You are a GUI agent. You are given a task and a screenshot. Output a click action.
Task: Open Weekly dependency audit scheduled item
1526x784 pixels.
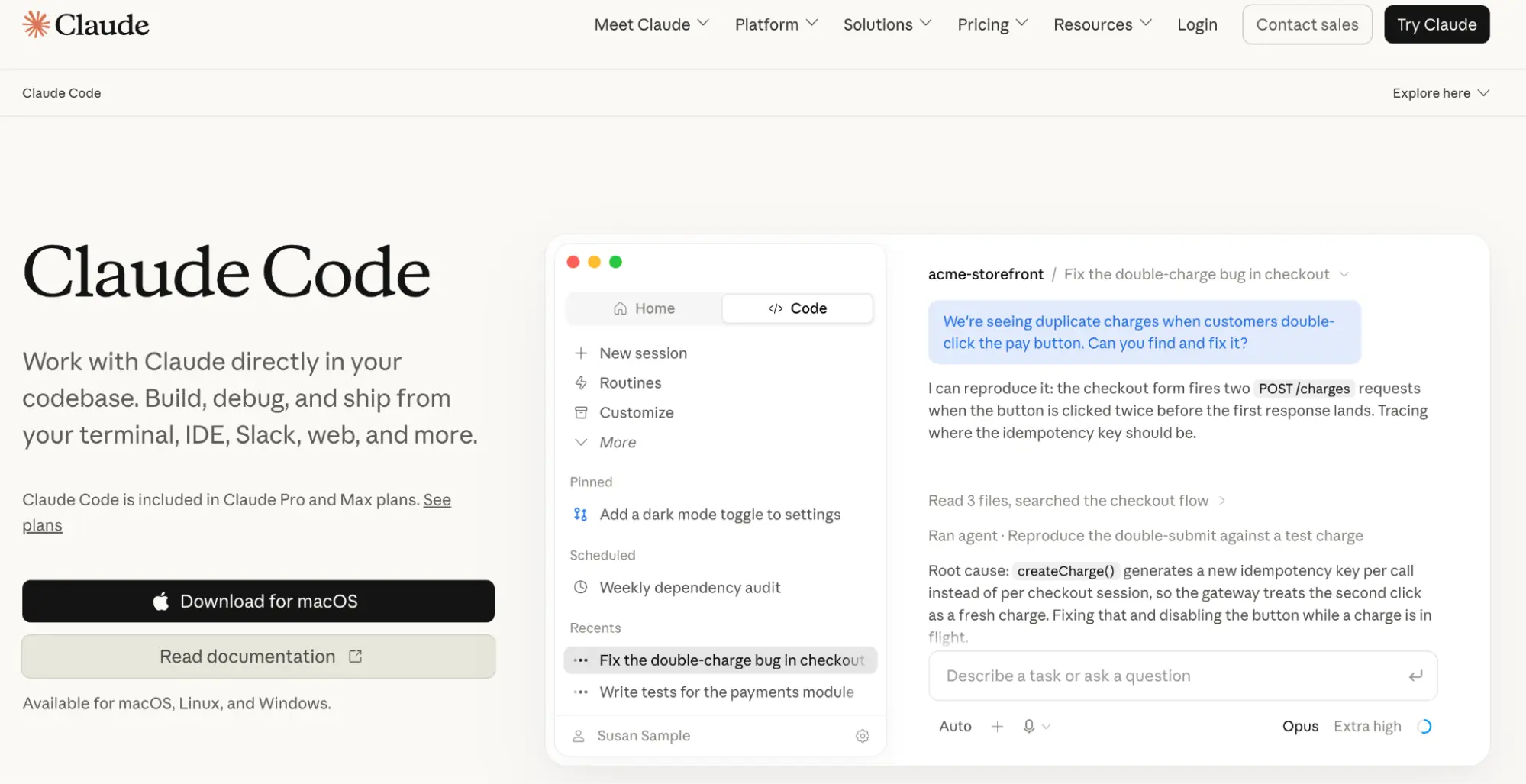690,587
